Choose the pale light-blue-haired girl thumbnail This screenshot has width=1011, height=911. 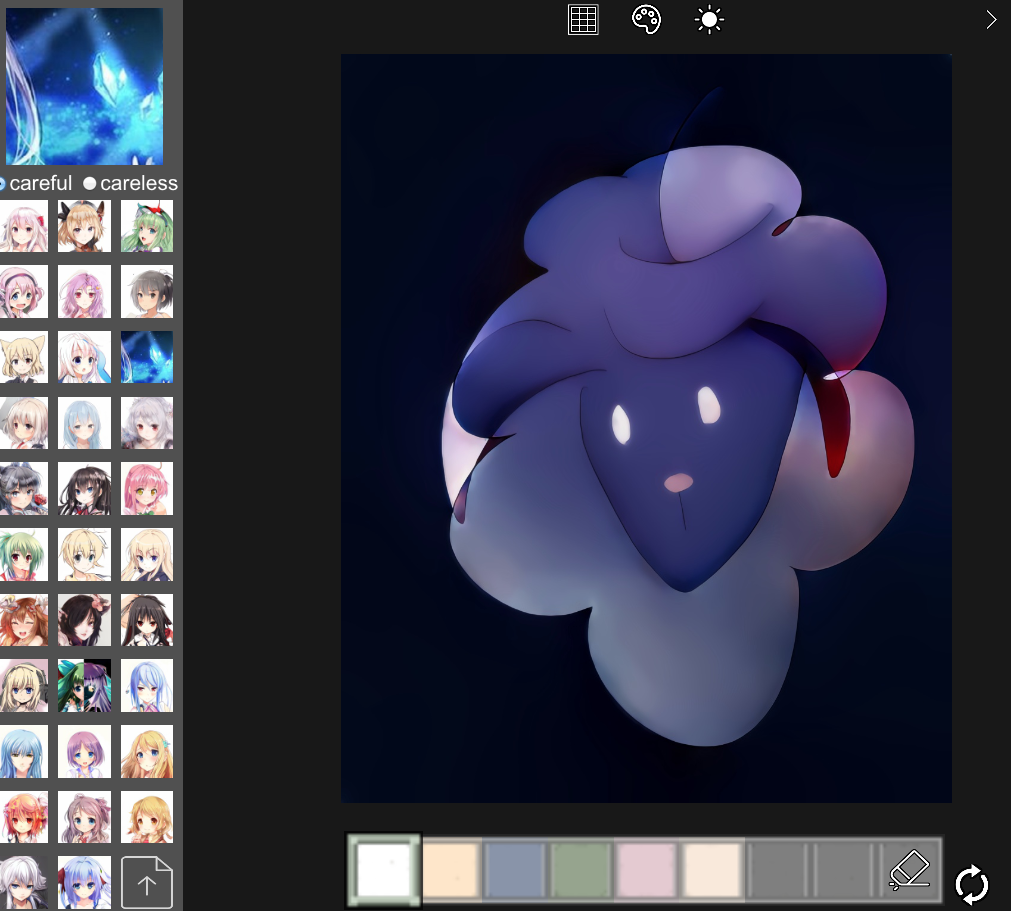click(84, 423)
